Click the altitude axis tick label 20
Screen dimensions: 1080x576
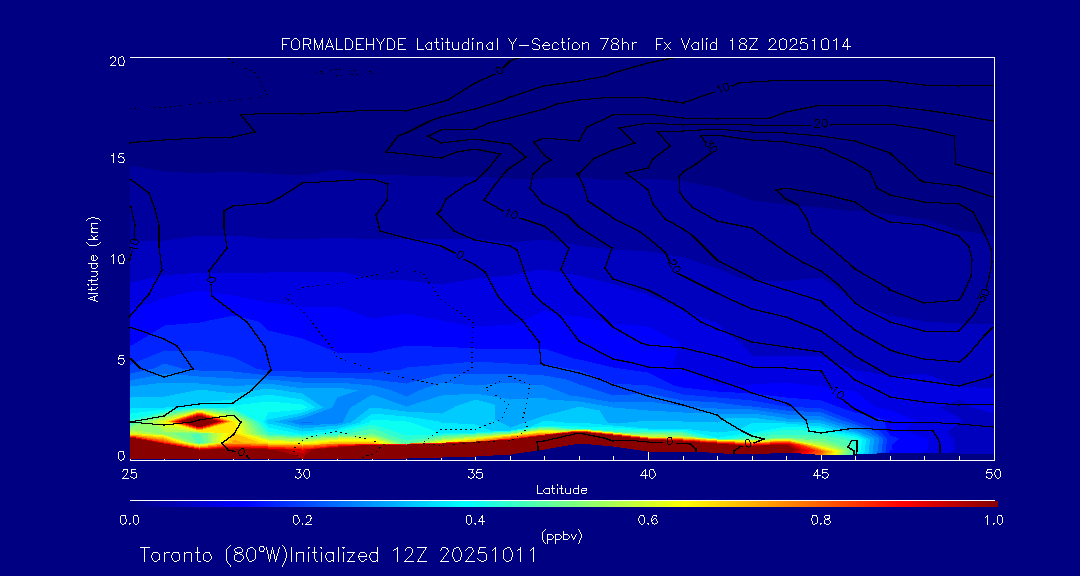click(116, 60)
